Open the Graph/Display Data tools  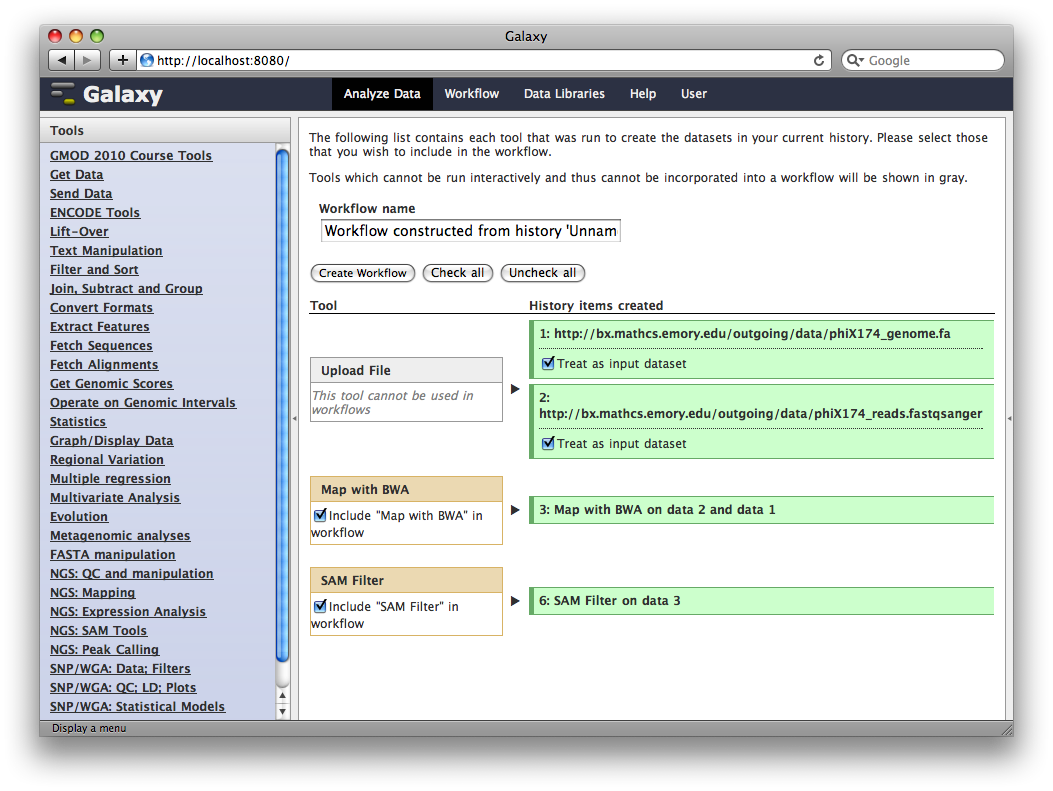click(111, 440)
